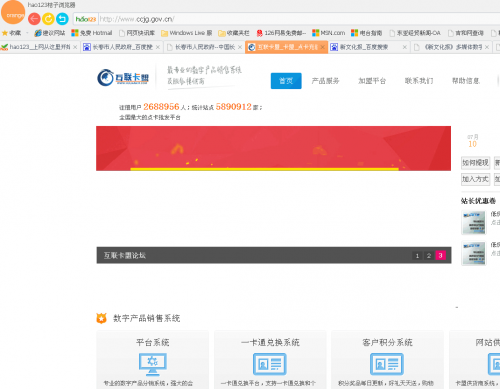
Task: Show slide 2 of the banner carousel
Action: (429, 255)
